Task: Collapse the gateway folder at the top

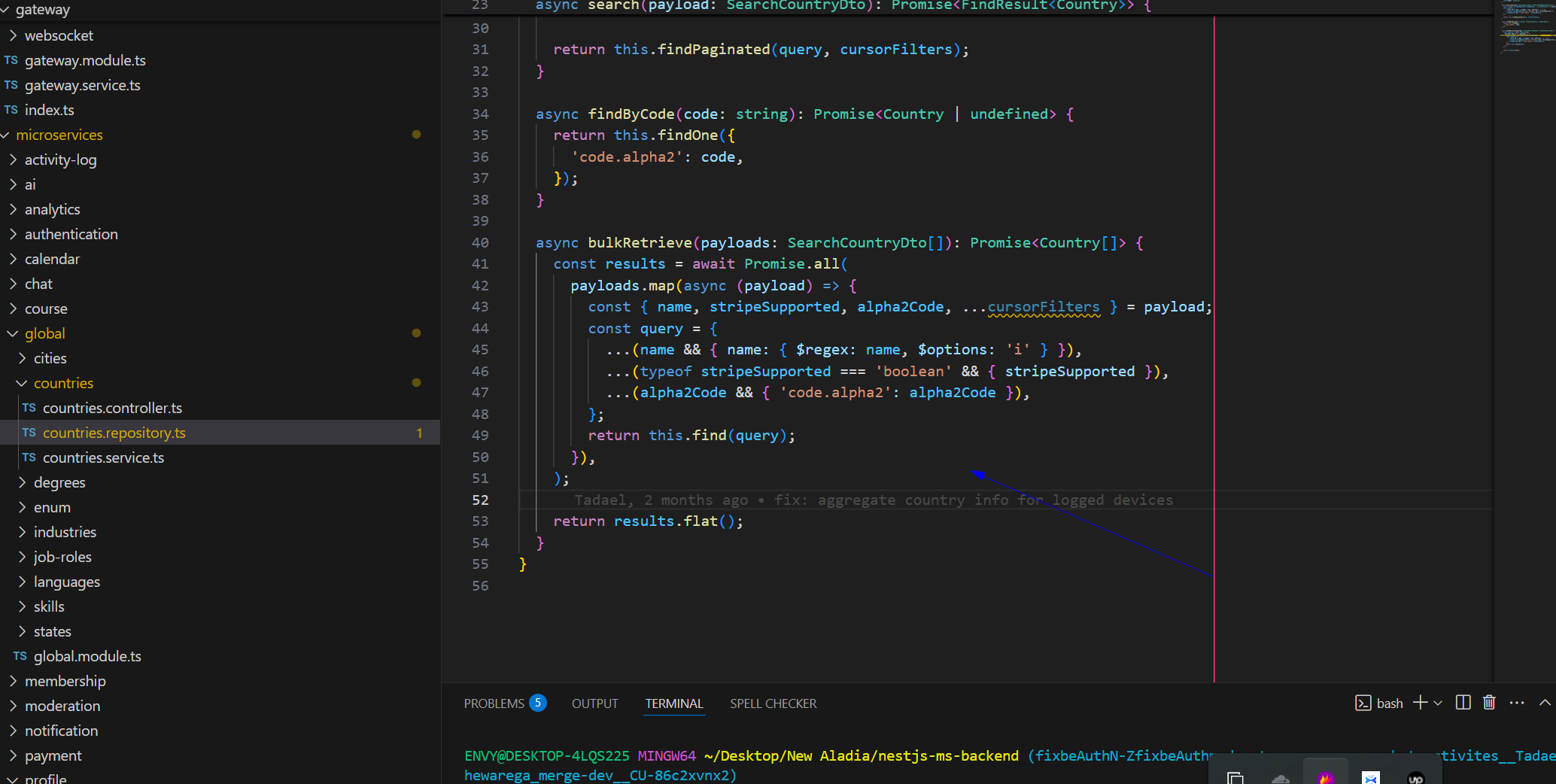Action: [x=42, y=10]
